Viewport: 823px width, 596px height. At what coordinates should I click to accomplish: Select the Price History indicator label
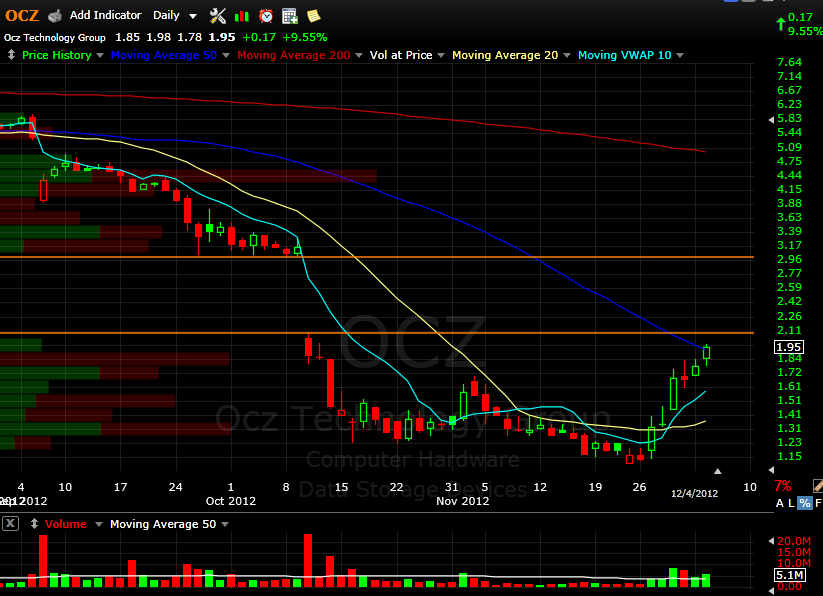point(57,55)
